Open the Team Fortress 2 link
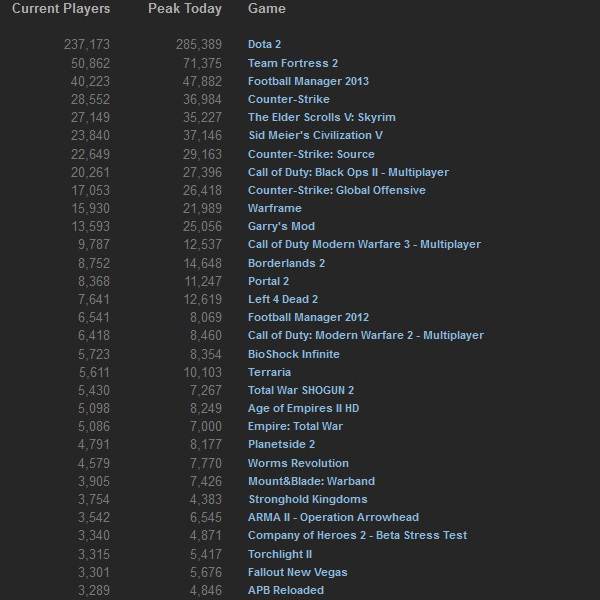Viewport: 600px width, 600px height. [x=293, y=63]
